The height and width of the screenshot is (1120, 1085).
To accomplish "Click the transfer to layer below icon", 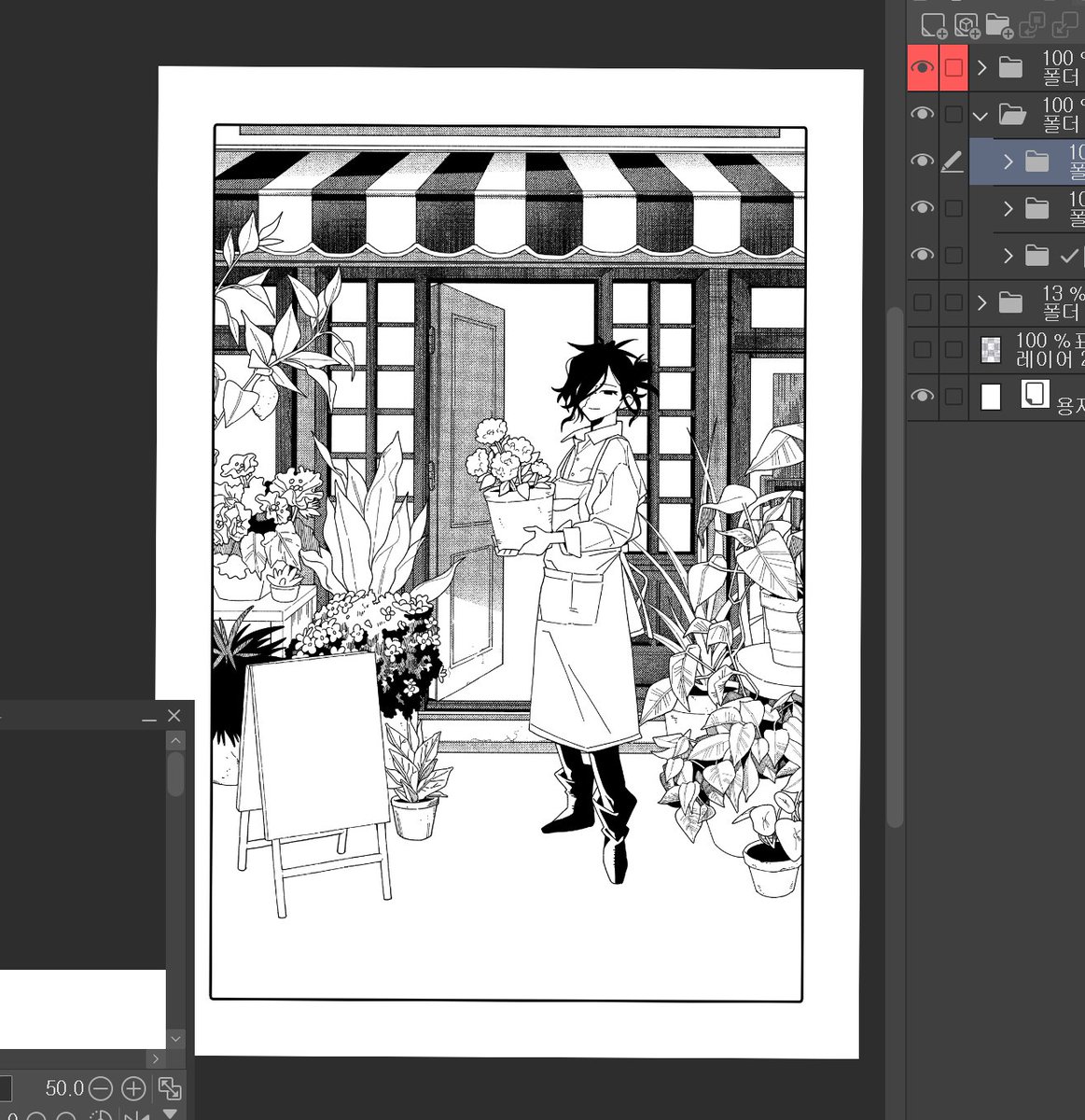I will click(1030, 25).
